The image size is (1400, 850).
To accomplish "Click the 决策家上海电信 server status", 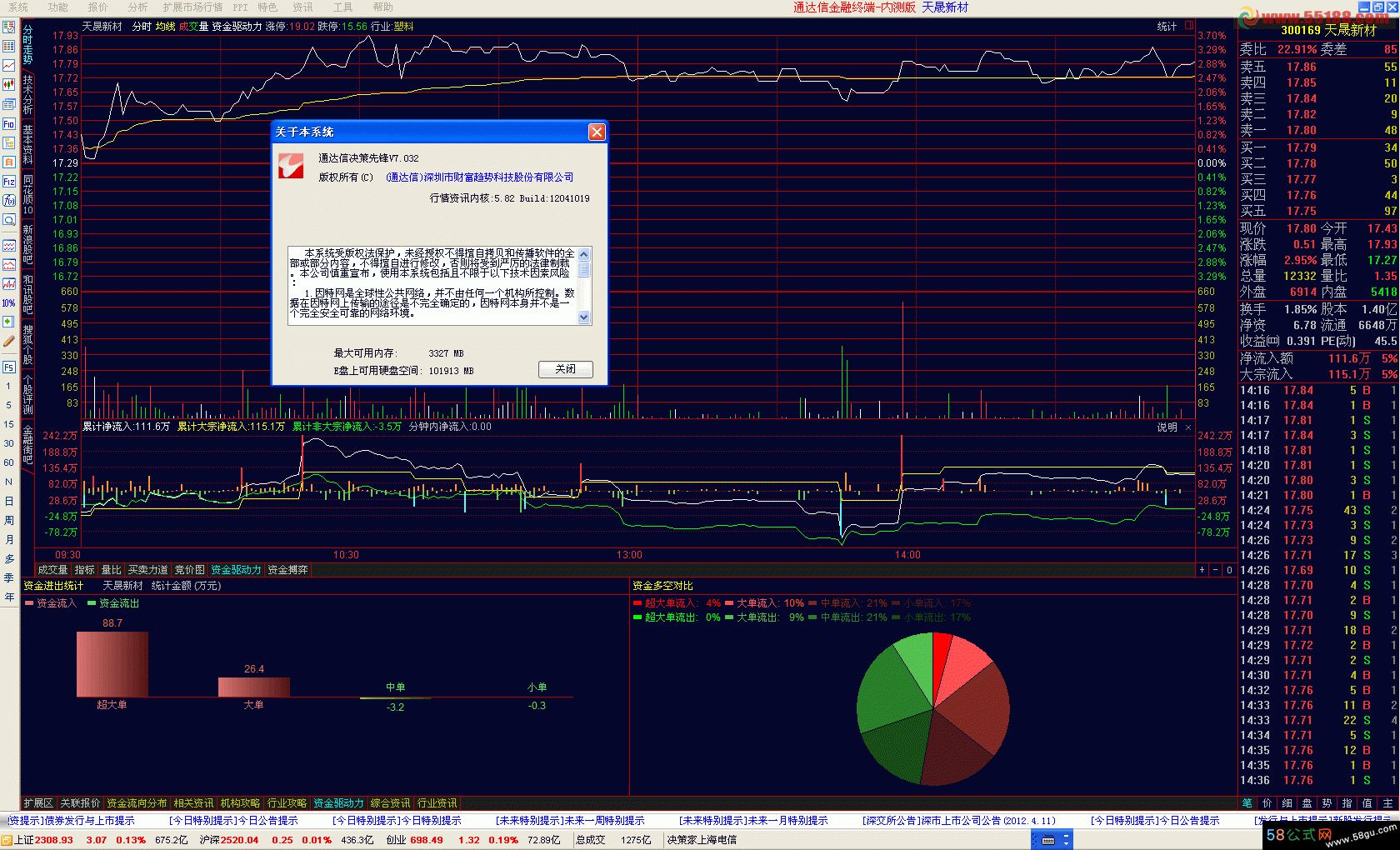I will click(702, 840).
